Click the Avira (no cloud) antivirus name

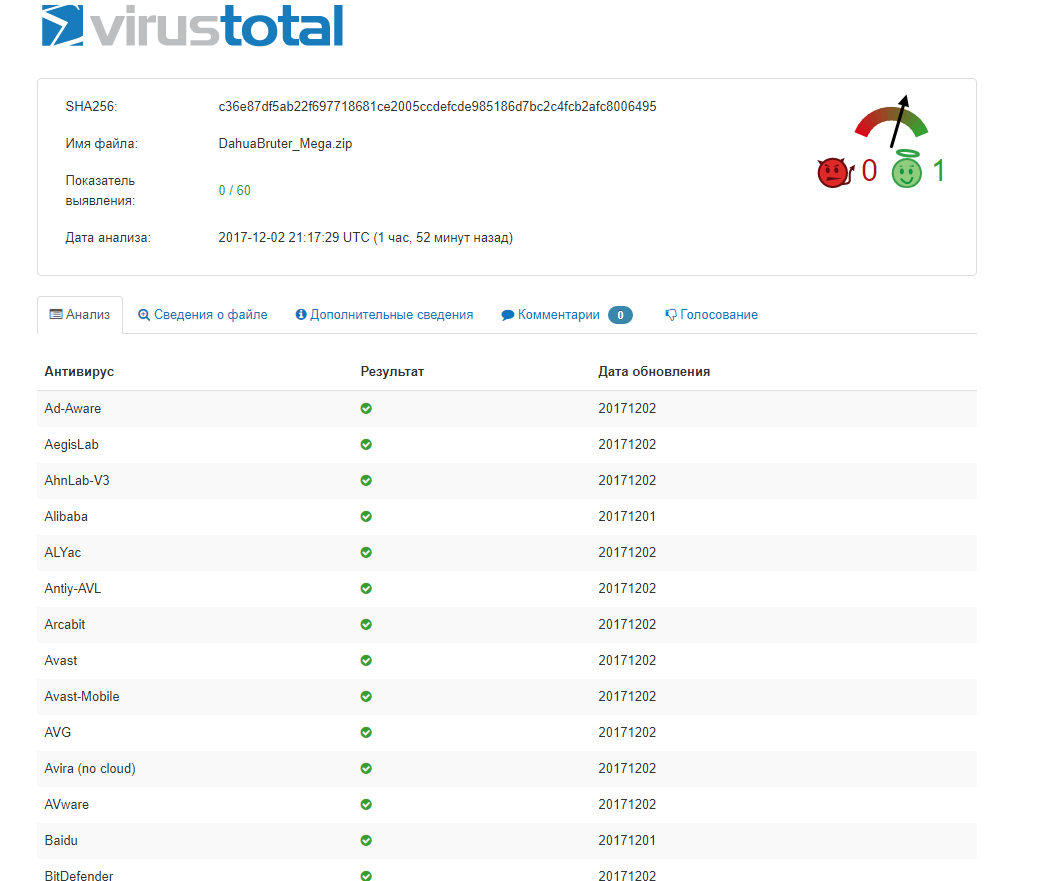[x=90, y=769]
